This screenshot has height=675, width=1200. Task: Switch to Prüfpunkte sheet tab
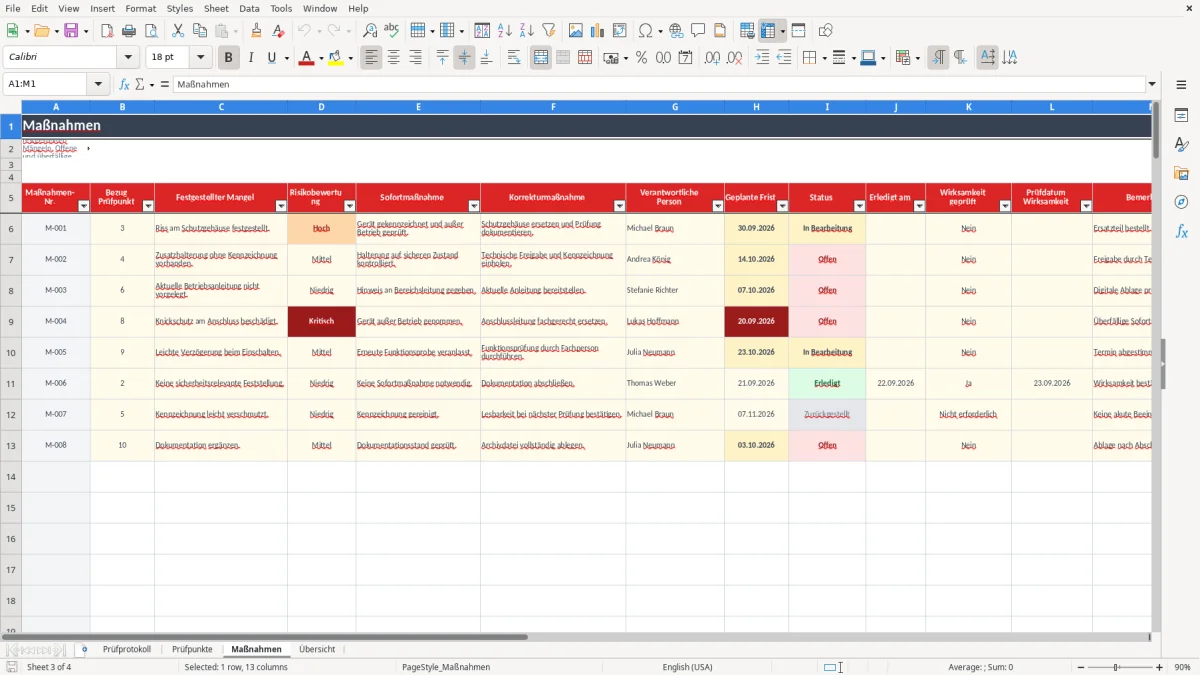192,649
